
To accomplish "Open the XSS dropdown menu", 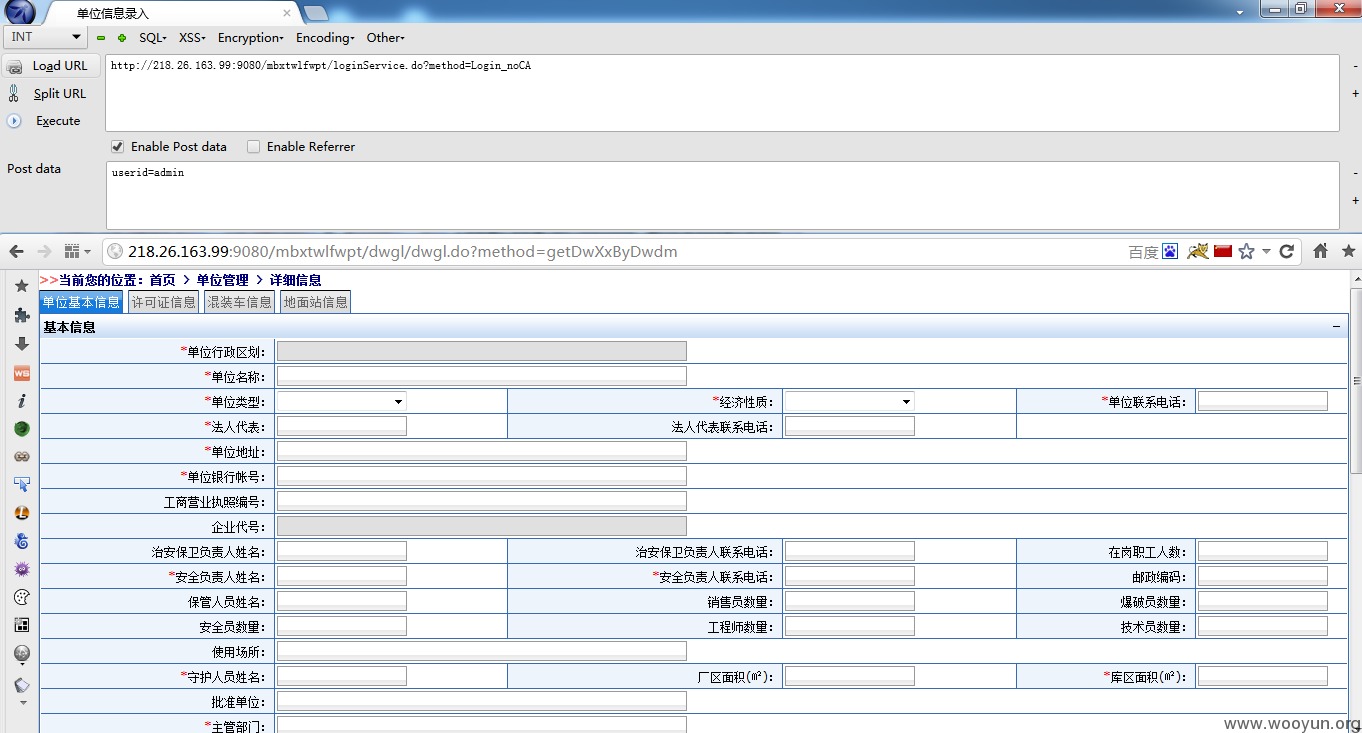I will click(192, 37).
